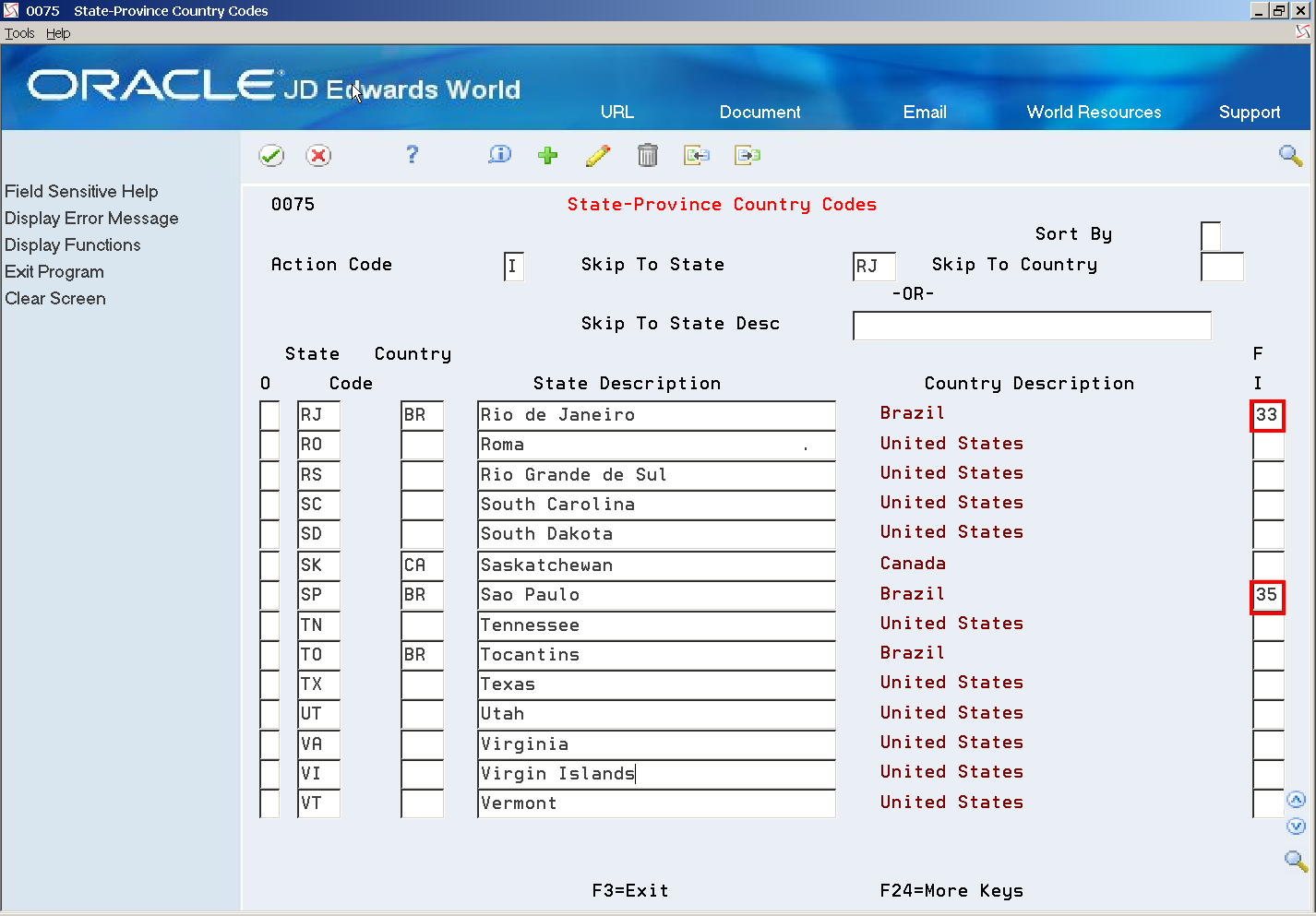1316x916 pixels.
Task: Click the state code field containing SP
Action: pyautogui.click(x=318, y=595)
